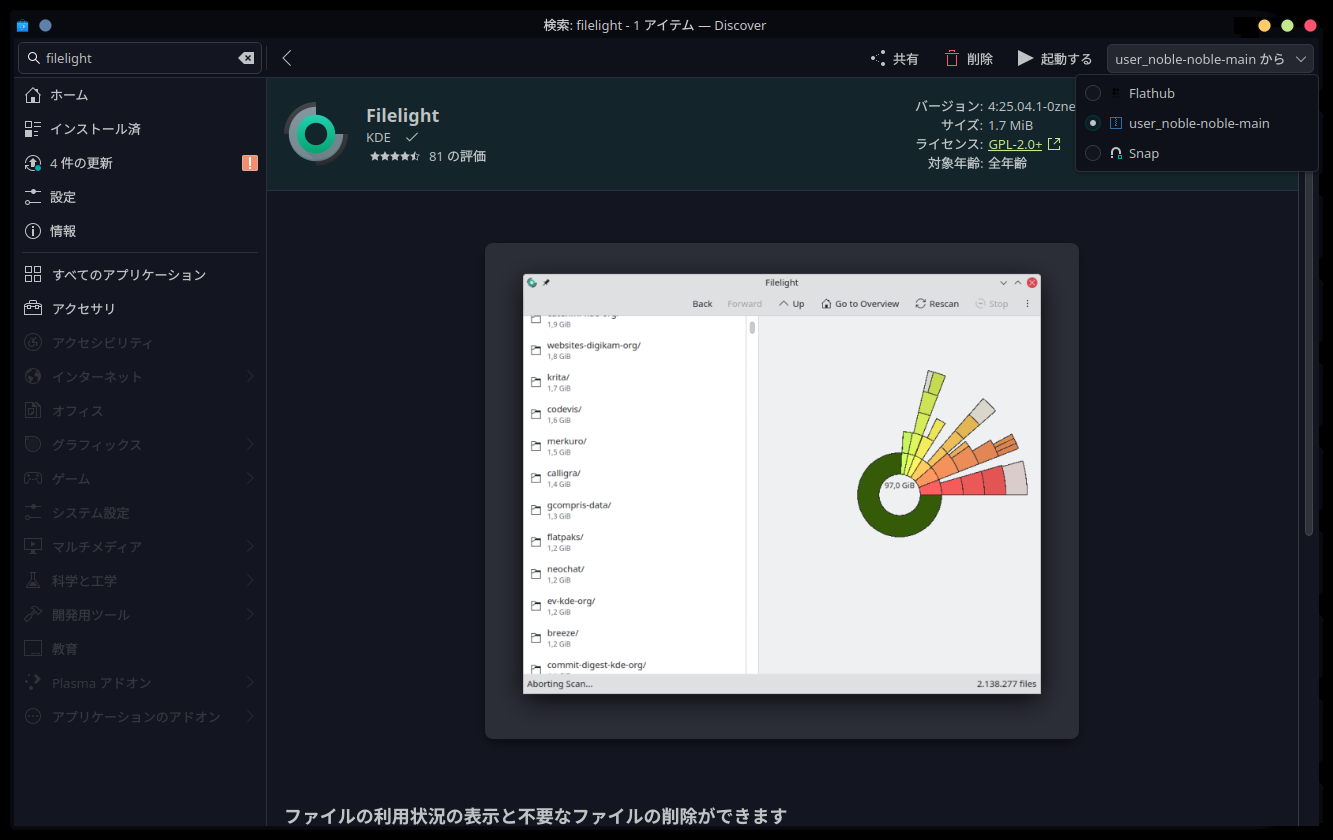Select the Snap source radio button
The width and height of the screenshot is (1333, 840).
pyautogui.click(x=1093, y=153)
